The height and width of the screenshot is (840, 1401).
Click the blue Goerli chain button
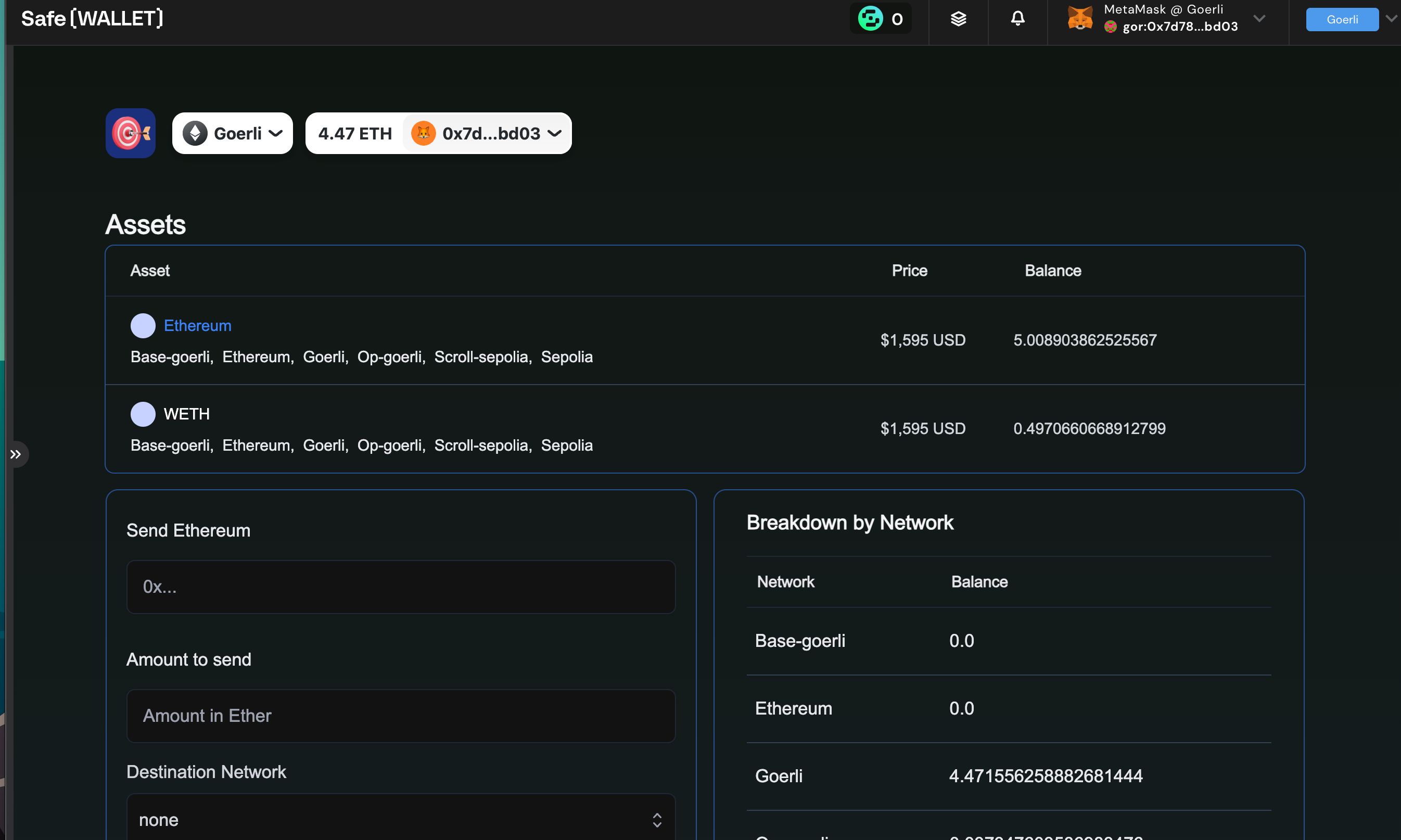(1342, 19)
